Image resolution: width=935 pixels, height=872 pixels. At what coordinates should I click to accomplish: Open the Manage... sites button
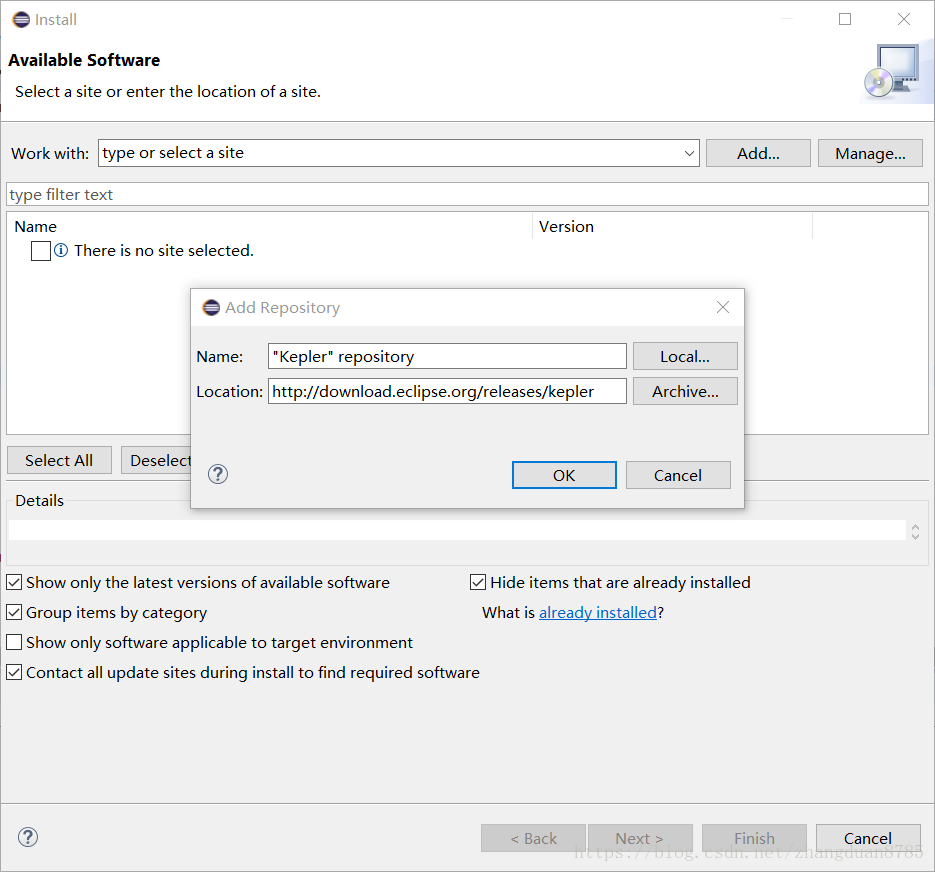[x=870, y=153]
